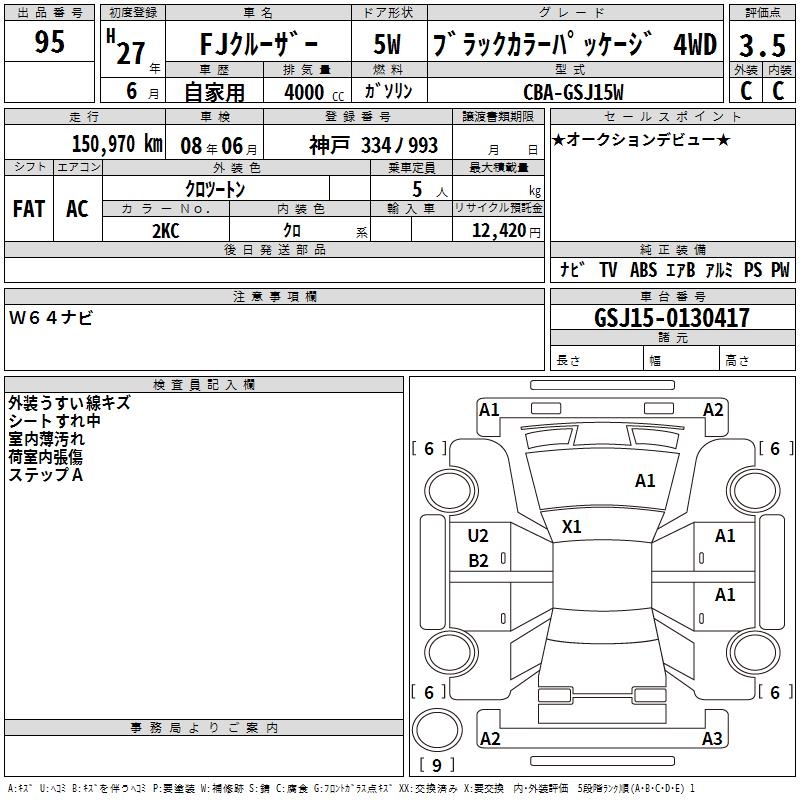800x800 pixels.
Task: Select the overall score 3.5
Action: [x=762, y=45]
